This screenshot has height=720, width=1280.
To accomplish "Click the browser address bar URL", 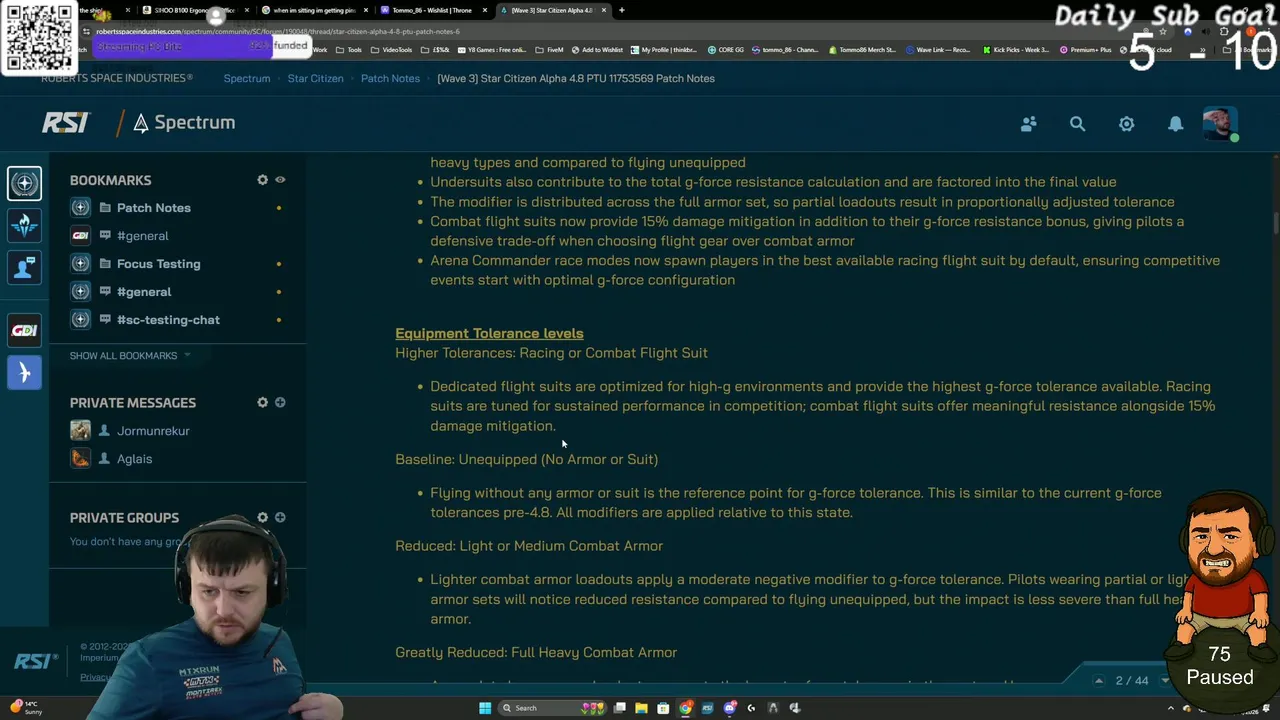I will (x=278, y=31).
